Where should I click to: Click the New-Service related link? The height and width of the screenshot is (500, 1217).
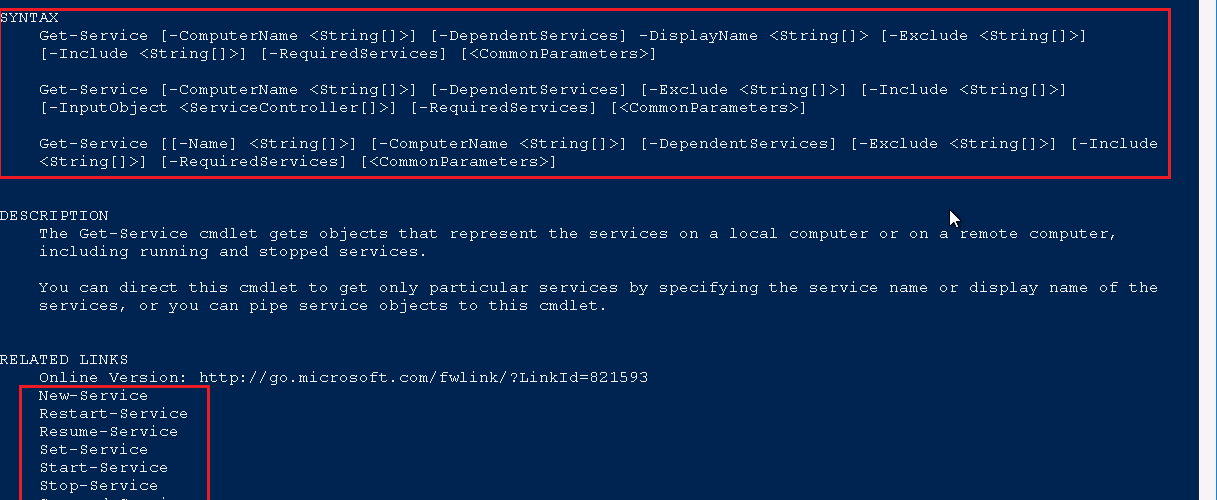coord(93,396)
